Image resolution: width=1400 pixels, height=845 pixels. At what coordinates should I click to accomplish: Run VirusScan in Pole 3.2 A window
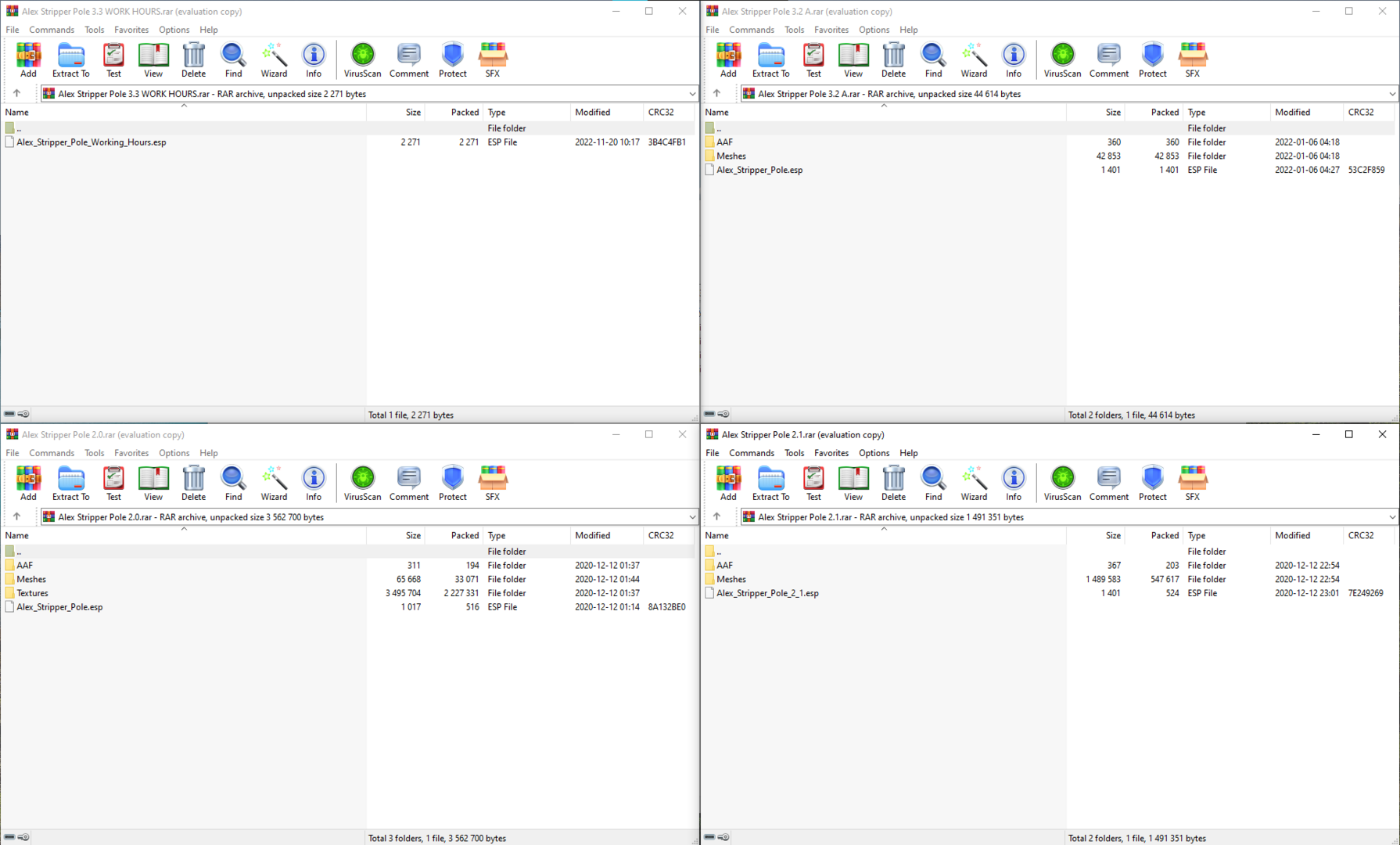coord(1062,60)
